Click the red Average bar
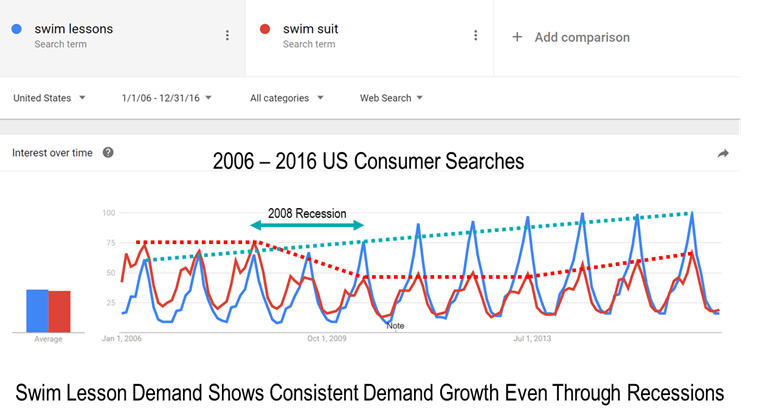Screen dimensions: 757x420 coord(59,311)
